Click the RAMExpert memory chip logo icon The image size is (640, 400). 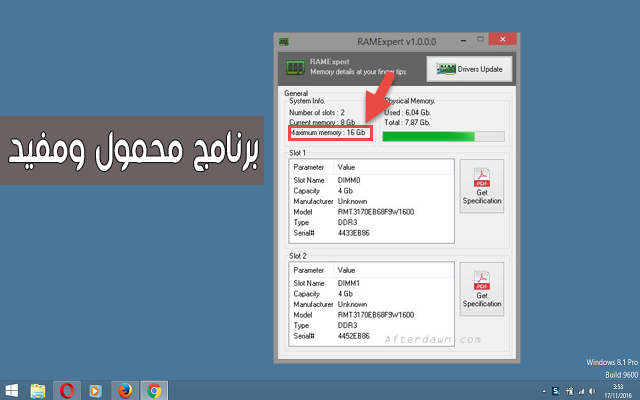coord(295,67)
